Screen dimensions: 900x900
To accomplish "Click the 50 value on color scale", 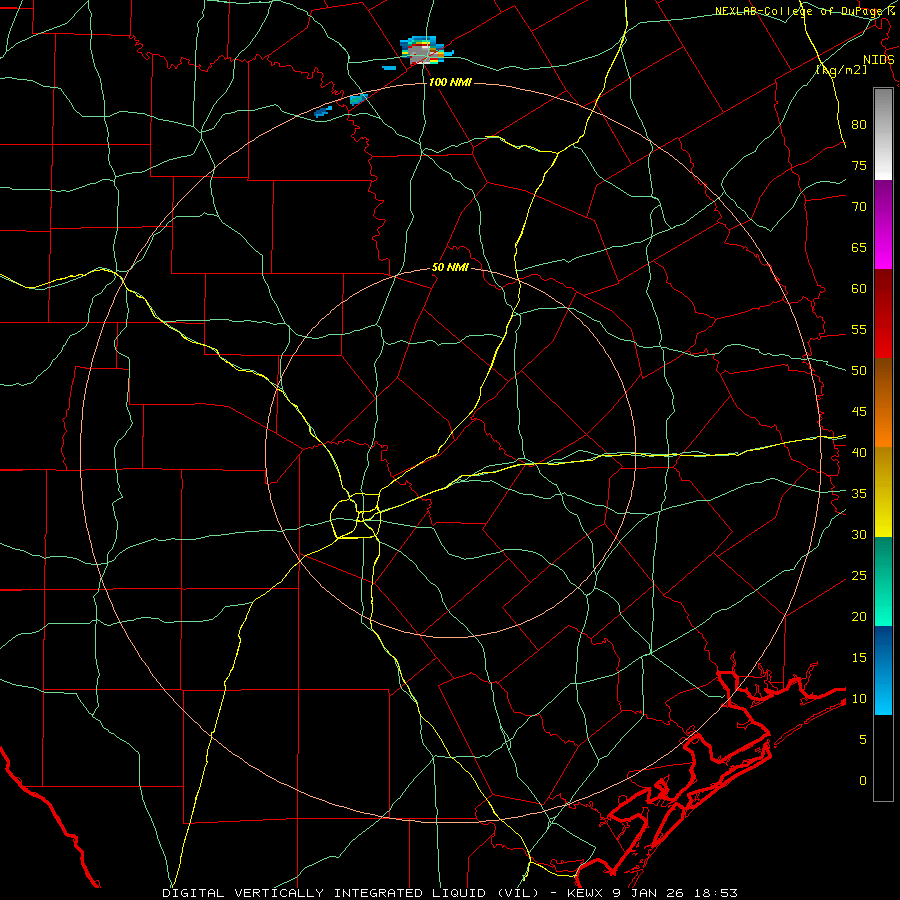I will click(859, 371).
